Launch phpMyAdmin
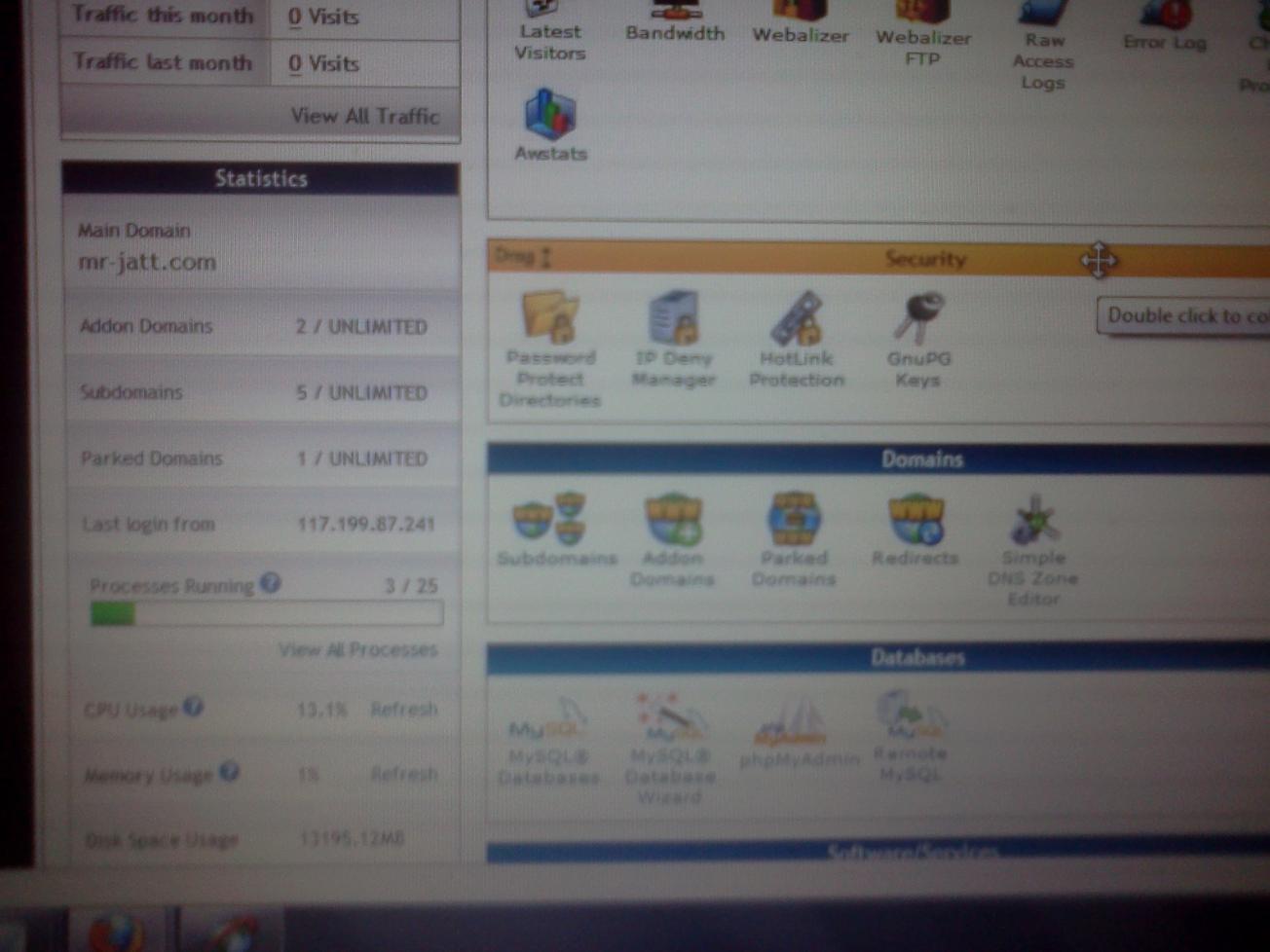Image resolution: width=1270 pixels, height=952 pixels. [799, 733]
